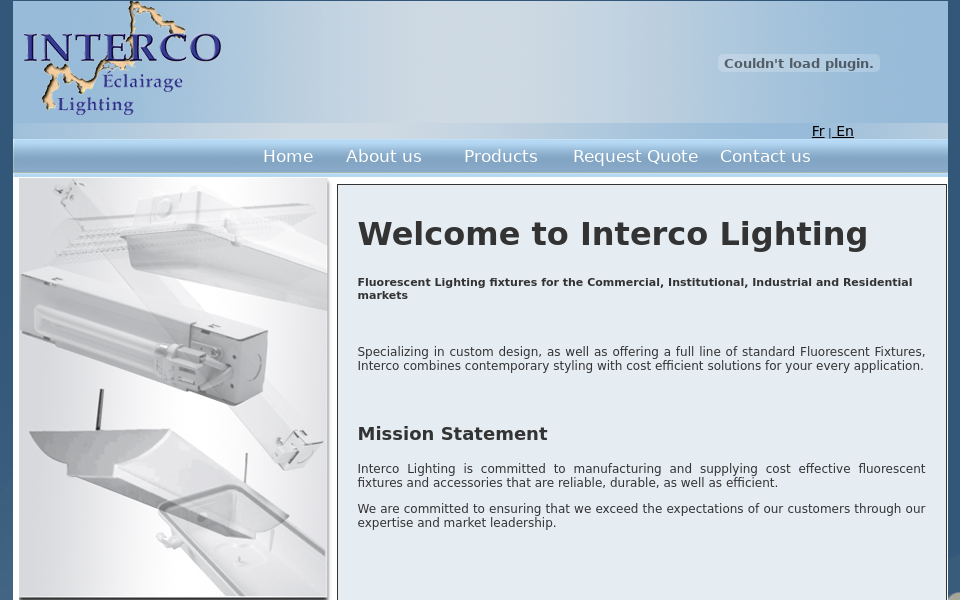Viewport: 960px width, 600px height.
Task: Click the bold Fluorescent Lighting fixtures subtitle
Action: (x=634, y=288)
